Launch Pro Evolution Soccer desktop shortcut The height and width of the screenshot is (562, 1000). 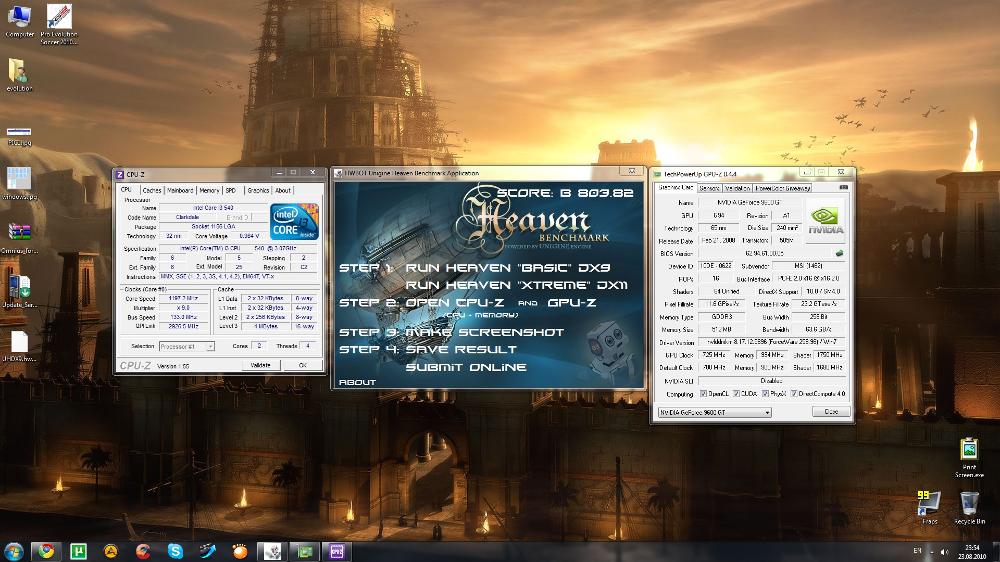[x=59, y=23]
